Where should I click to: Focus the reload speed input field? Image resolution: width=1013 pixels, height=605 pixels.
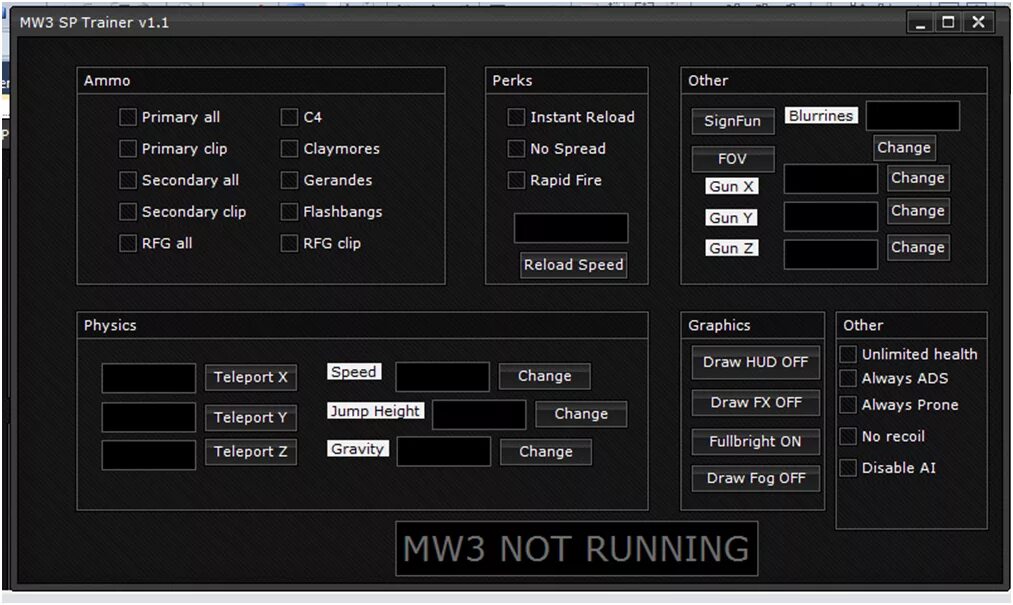point(571,228)
